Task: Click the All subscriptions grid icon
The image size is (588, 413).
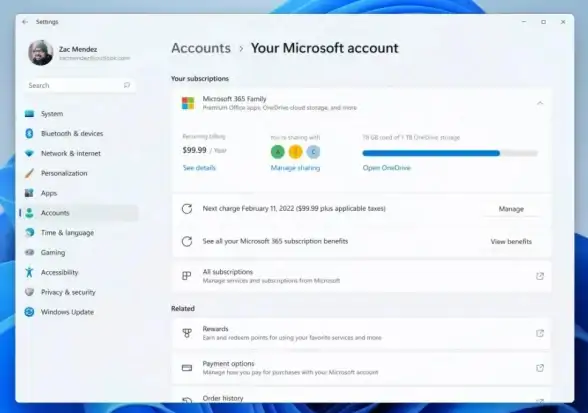Action: click(187, 276)
